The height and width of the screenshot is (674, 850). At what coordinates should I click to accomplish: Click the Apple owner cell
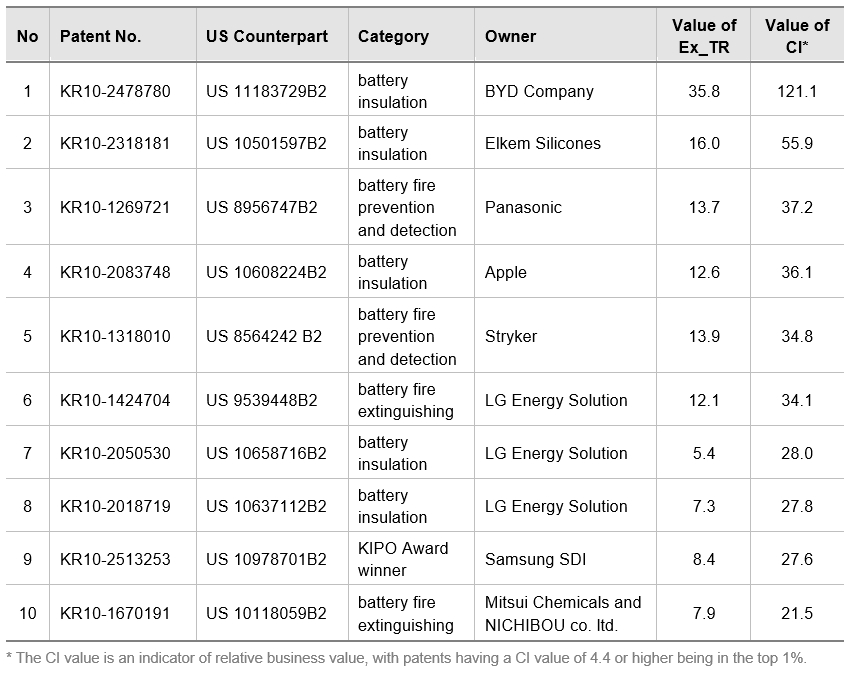click(505, 272)
